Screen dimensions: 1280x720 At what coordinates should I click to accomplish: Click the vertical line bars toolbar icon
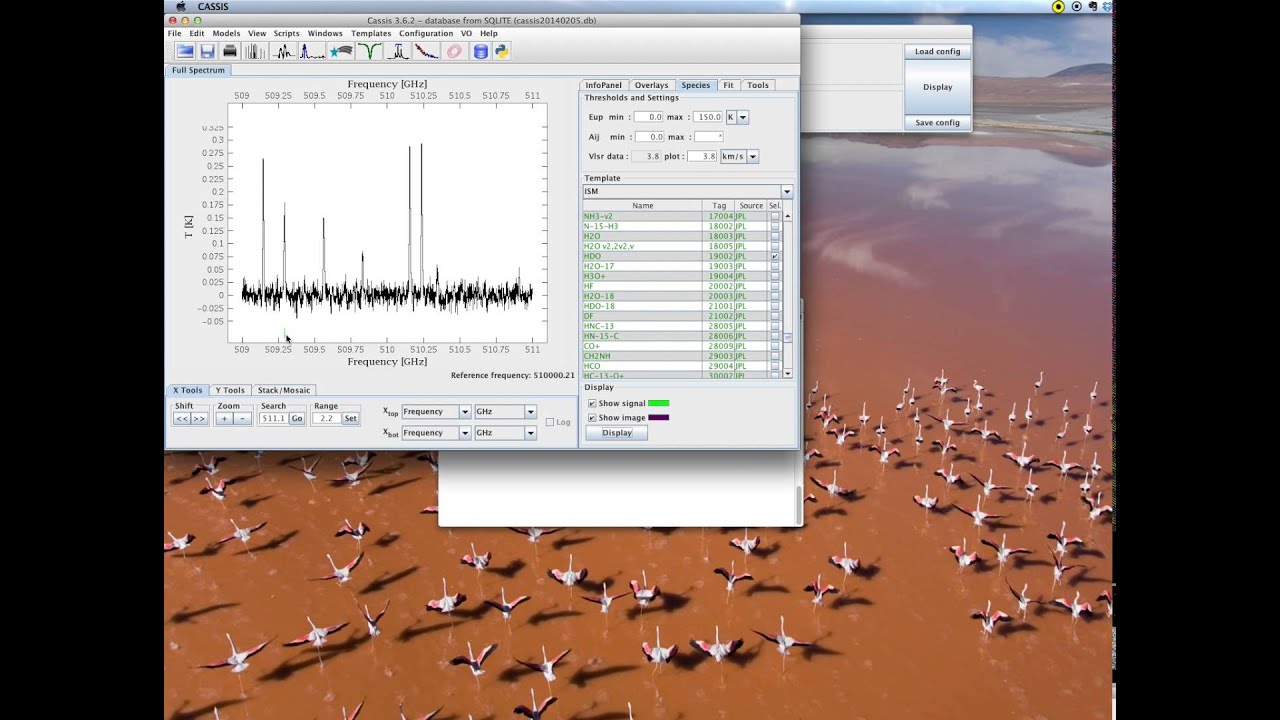[x=254, y=51]
